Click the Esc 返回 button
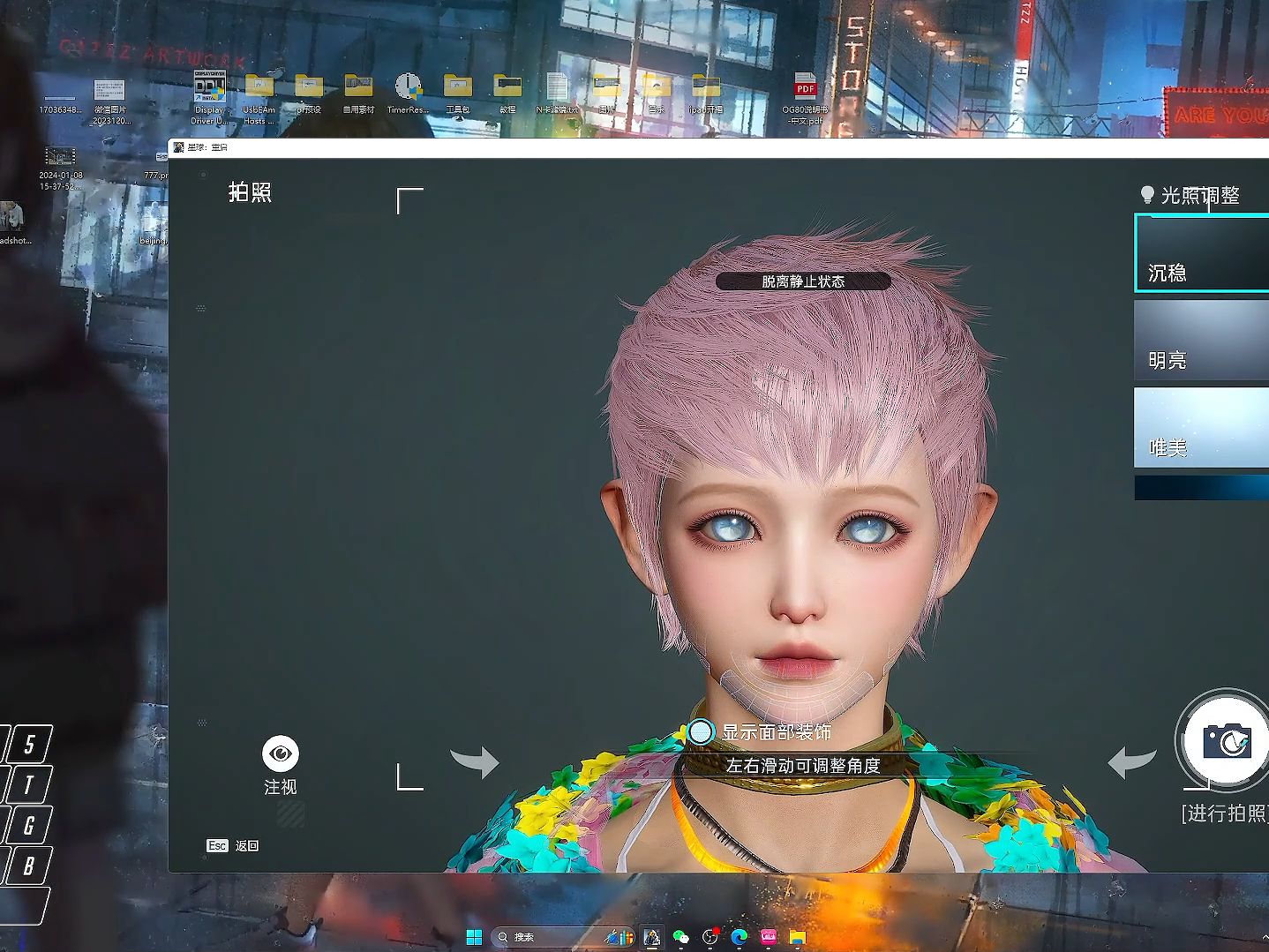This screenshot has width=1269, height=952. point(232,845)
